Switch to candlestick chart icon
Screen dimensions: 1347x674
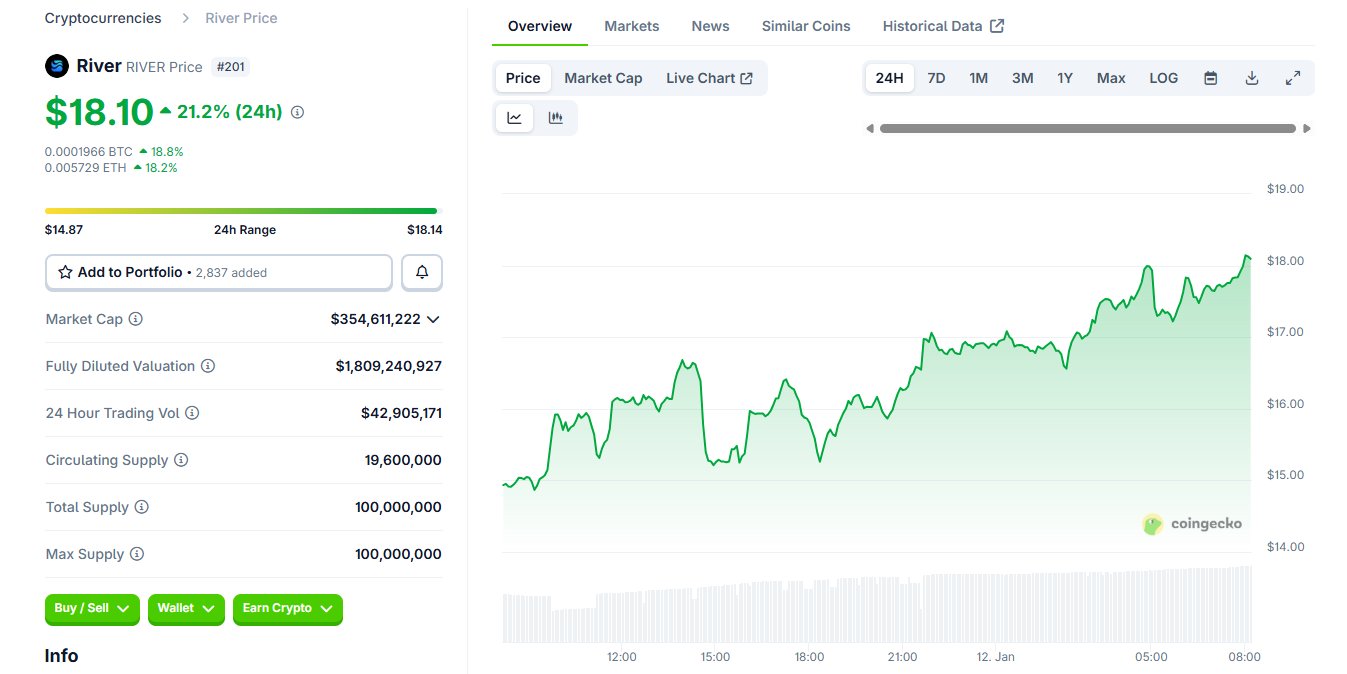pyautogui.click(x=556, y=118)
